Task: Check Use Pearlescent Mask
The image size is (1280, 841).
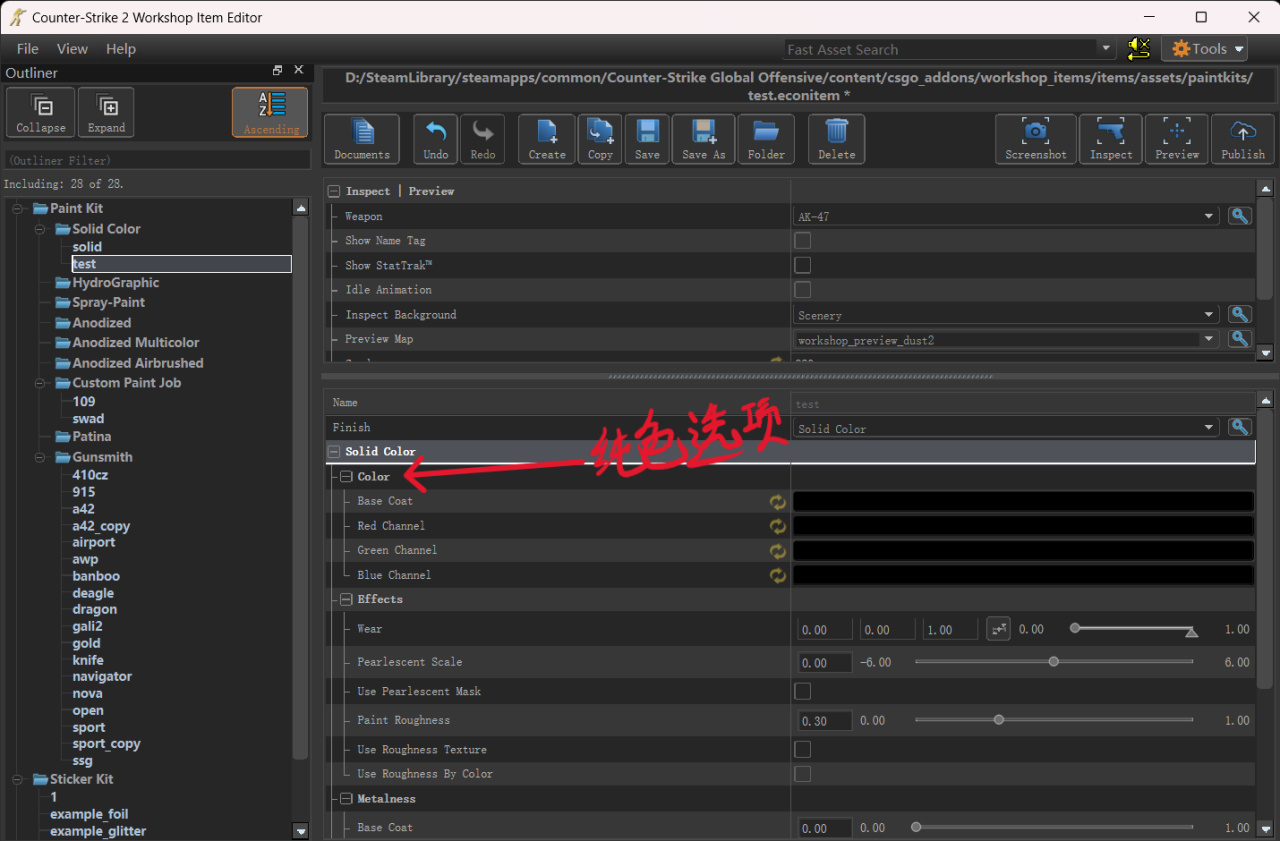Action: tap(802, 691)
